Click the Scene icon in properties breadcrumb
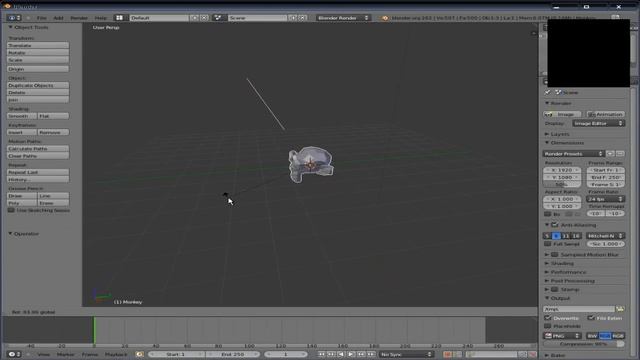Image resolution: width=640 pixels, height=360 pixels. coord(558,93)
